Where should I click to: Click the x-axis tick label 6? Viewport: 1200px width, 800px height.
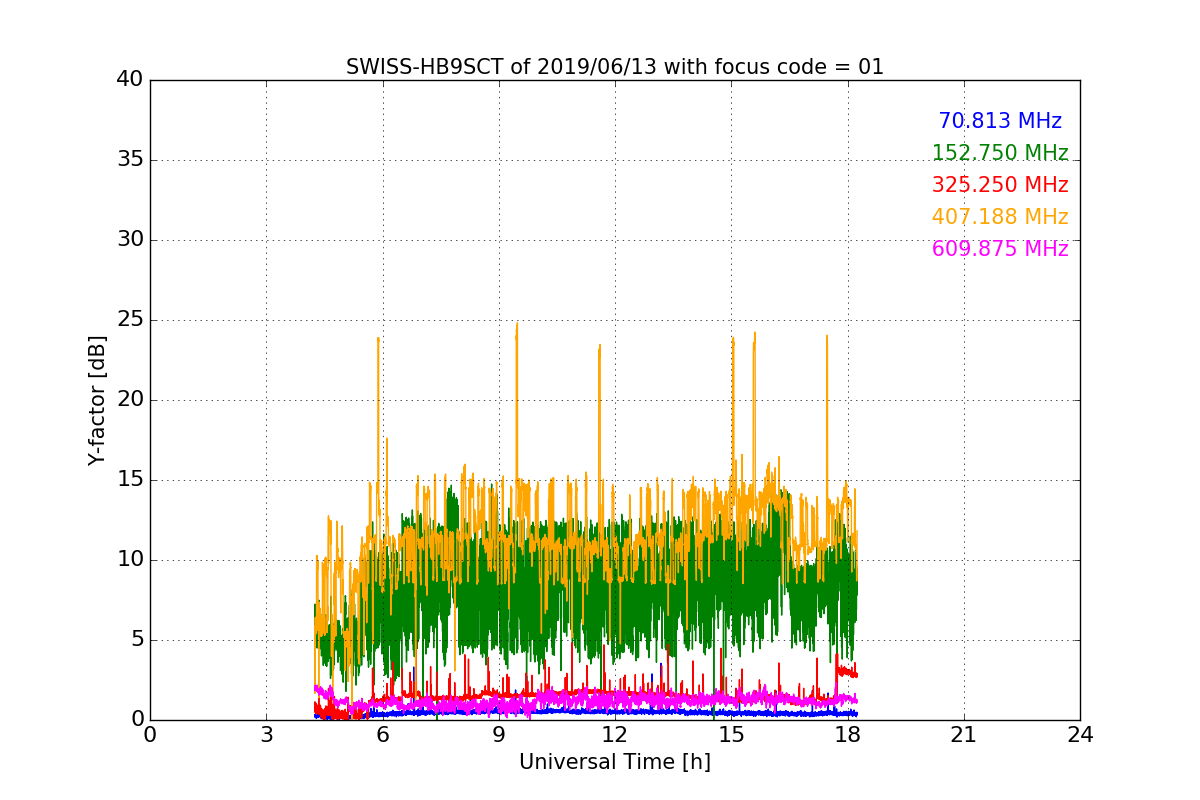coord(383,735)
